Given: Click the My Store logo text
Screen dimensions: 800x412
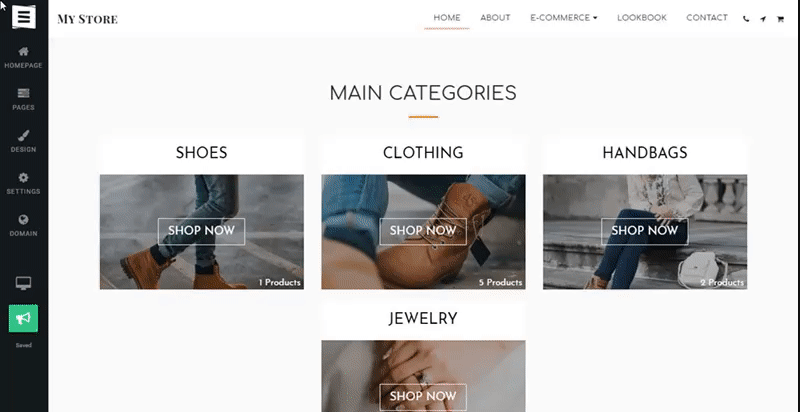Looking at the screenshot, I should [87, 19].
